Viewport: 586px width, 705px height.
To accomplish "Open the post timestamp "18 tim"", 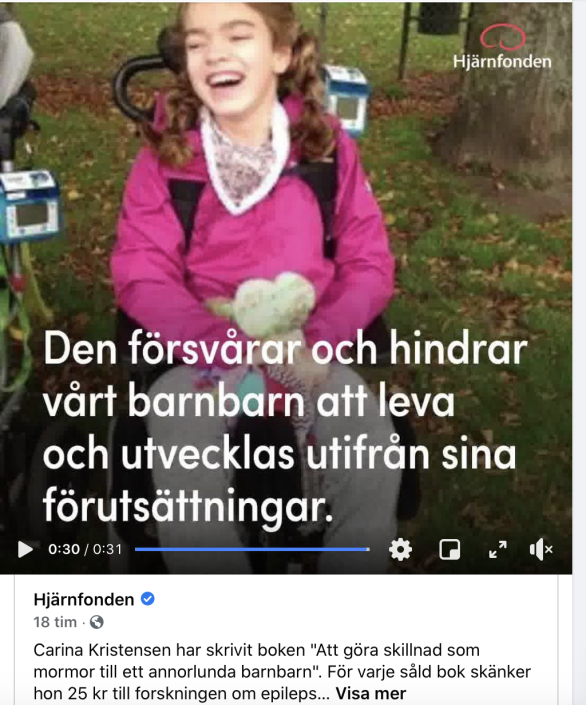I will tap(55, 622).
